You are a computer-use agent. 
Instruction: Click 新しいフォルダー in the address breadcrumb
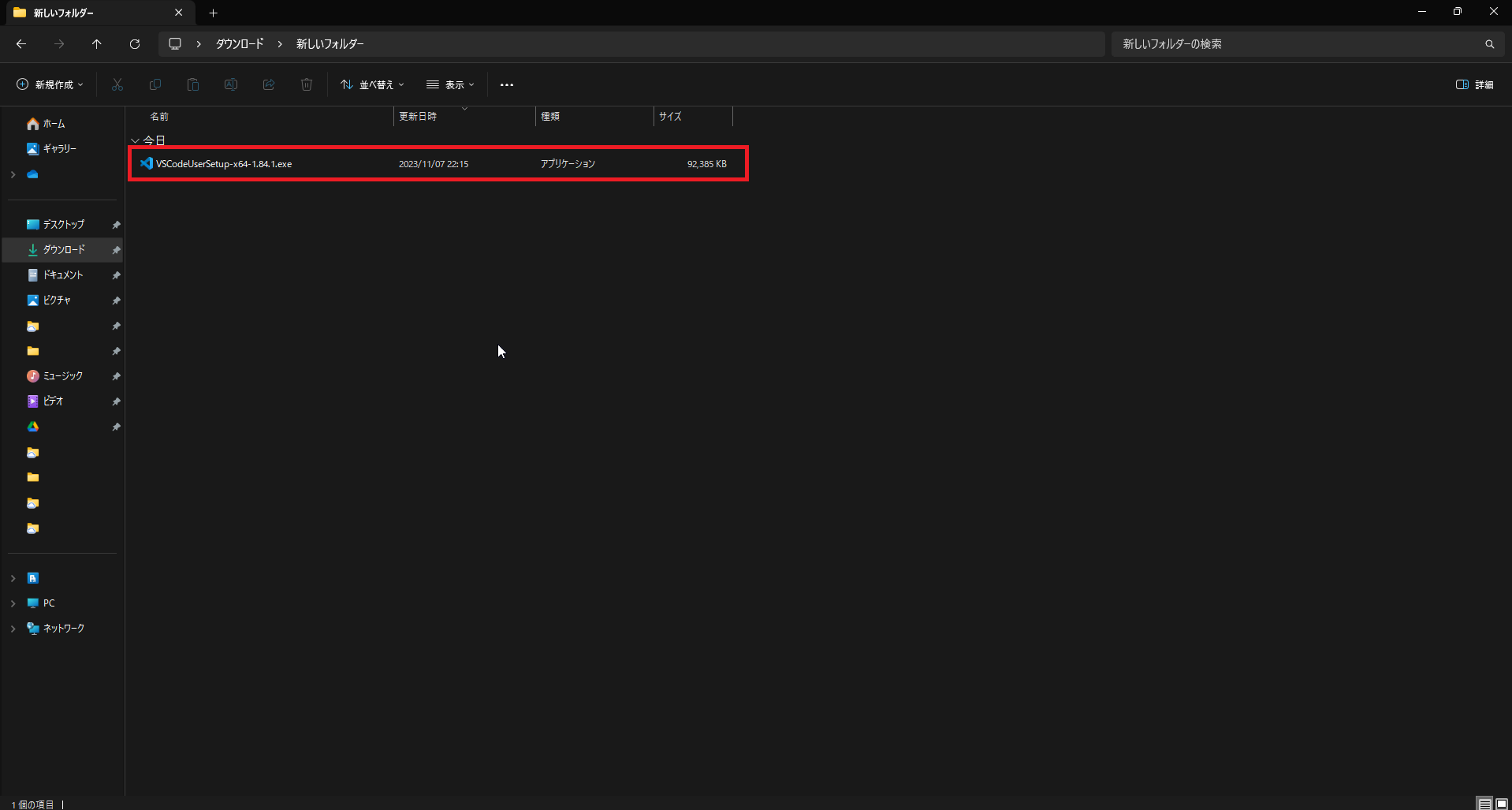(x=330, y=44)
